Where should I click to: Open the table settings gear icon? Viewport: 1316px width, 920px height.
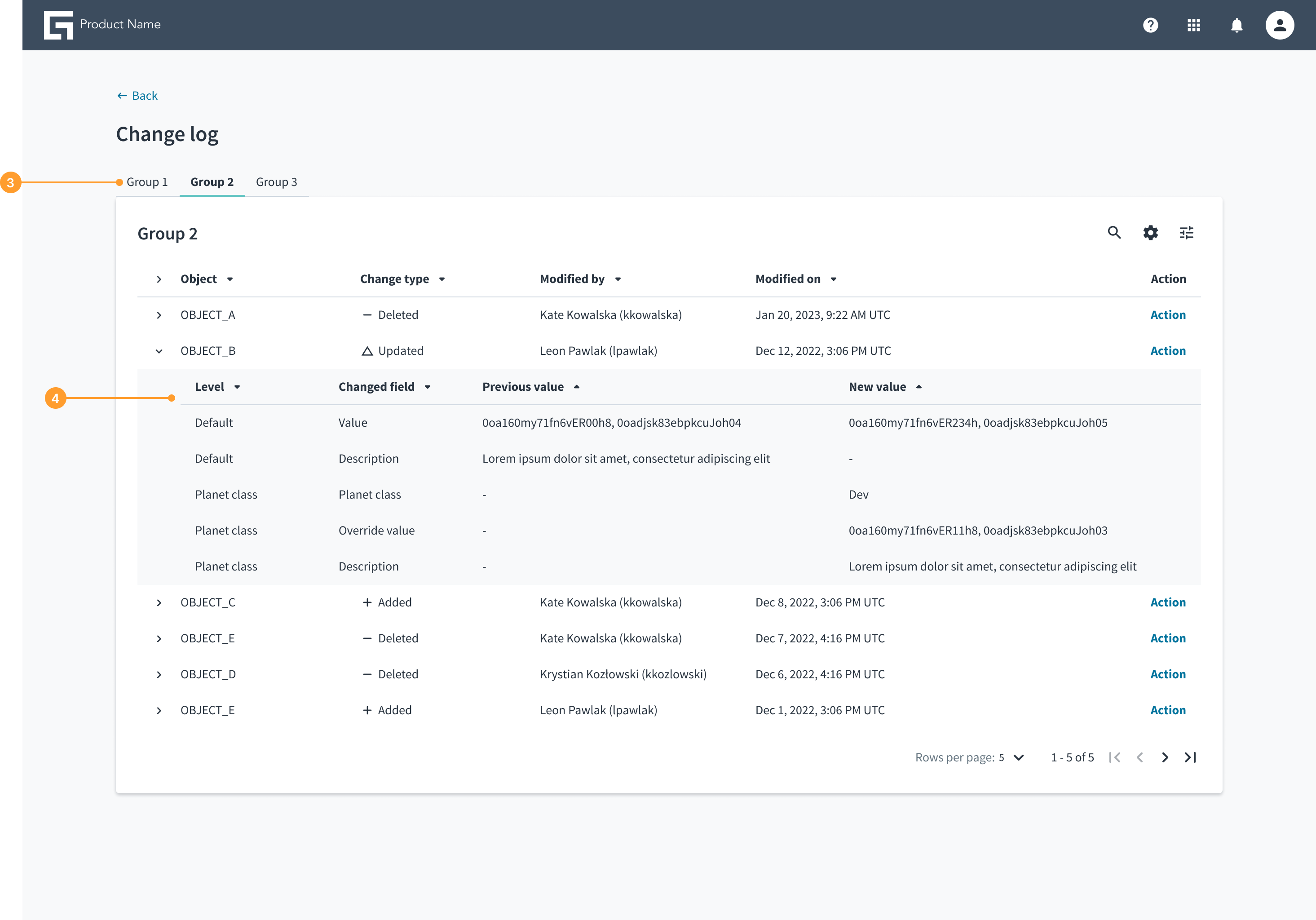[x=1150, y=233]
